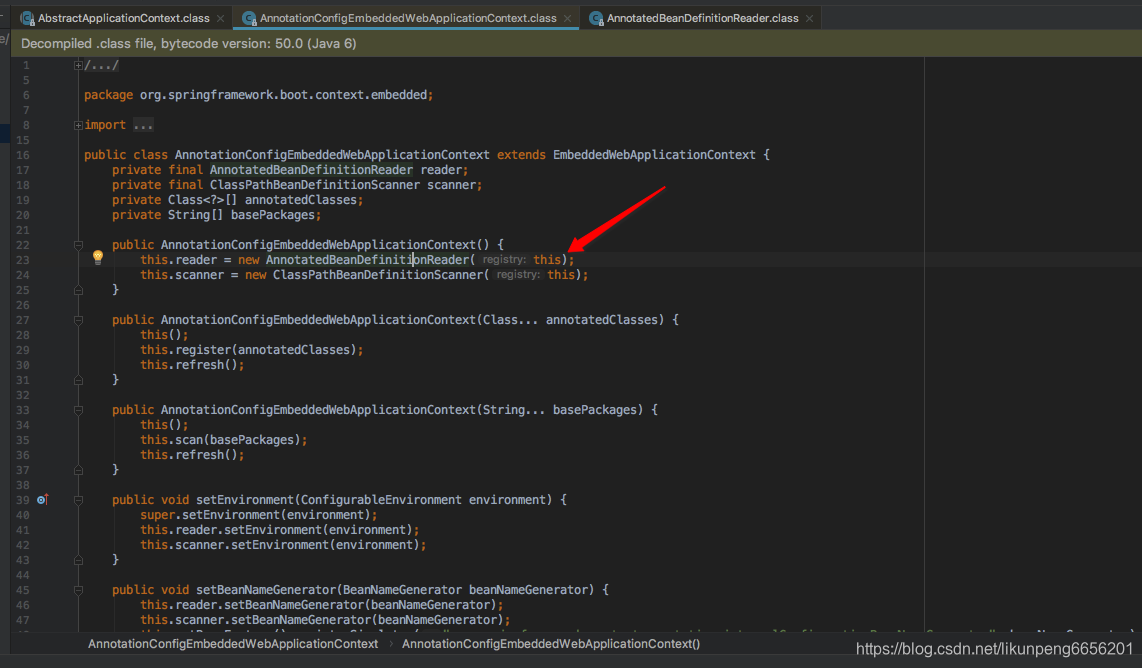Screen dimensions: 1142x668
Task: Open AnnotatedBeanDefinitionReader.class tab
Action: tap(702, 18)
